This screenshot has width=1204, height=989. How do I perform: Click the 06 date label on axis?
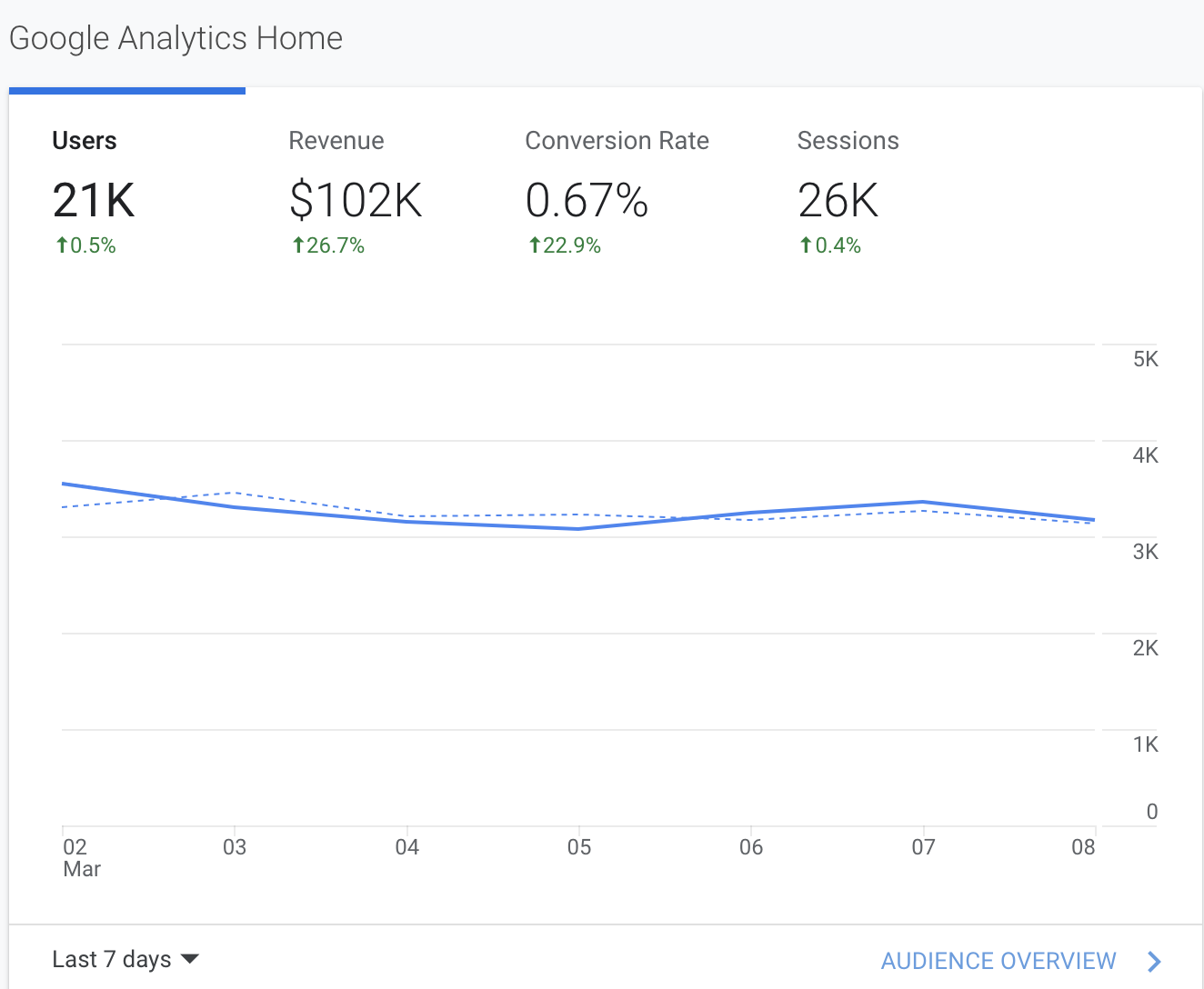pos(751,847)
